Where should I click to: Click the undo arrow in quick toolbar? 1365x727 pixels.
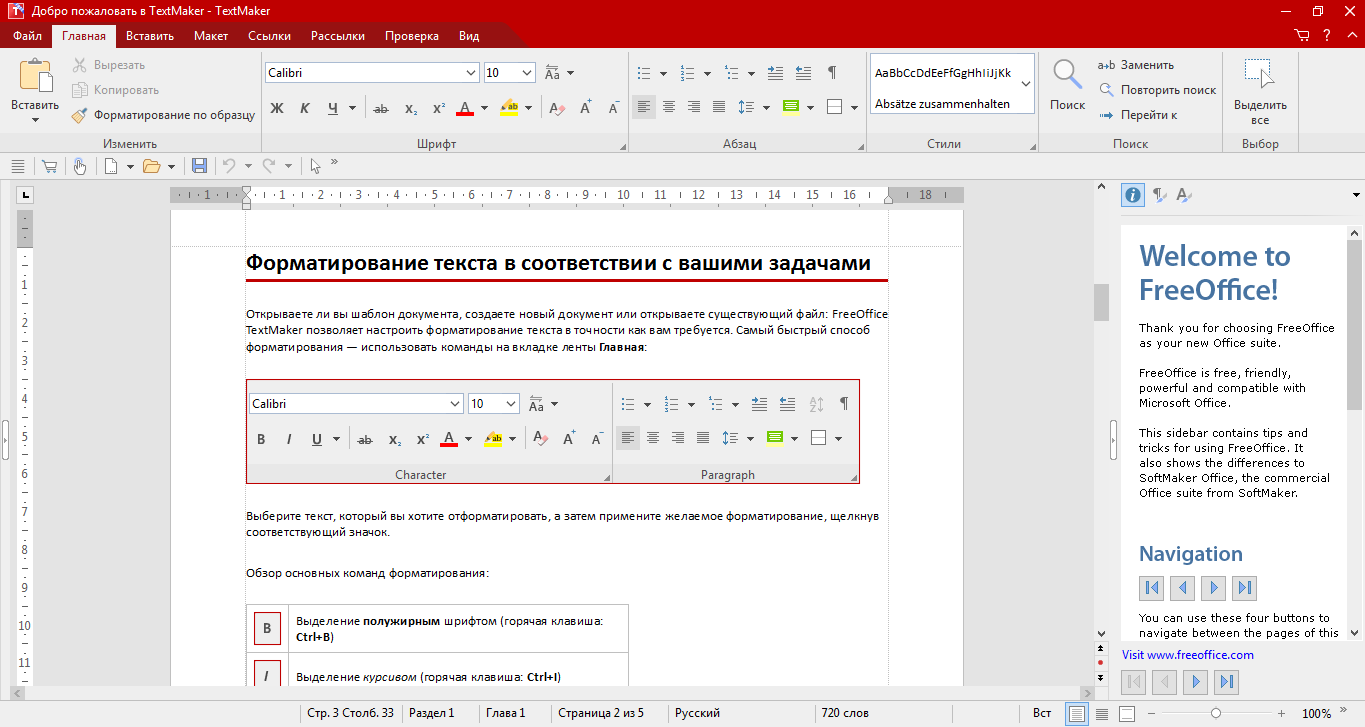point(229,166)
